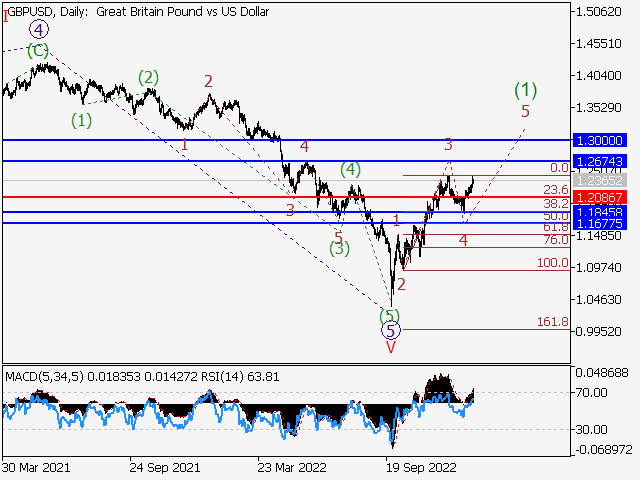Click the 30.00 RSI level label
The height and width of the screenshot is (480, 640).
click(x=591, y=429)
